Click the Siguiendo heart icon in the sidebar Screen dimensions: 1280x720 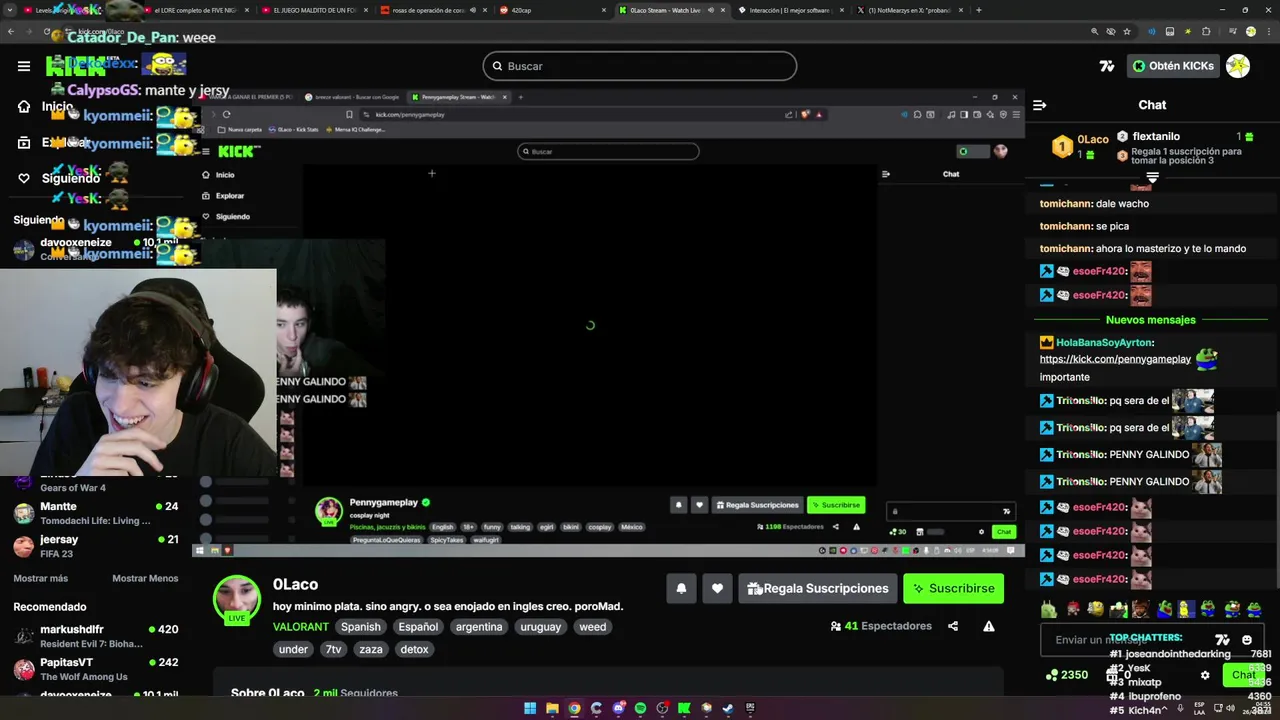(24, 178)
